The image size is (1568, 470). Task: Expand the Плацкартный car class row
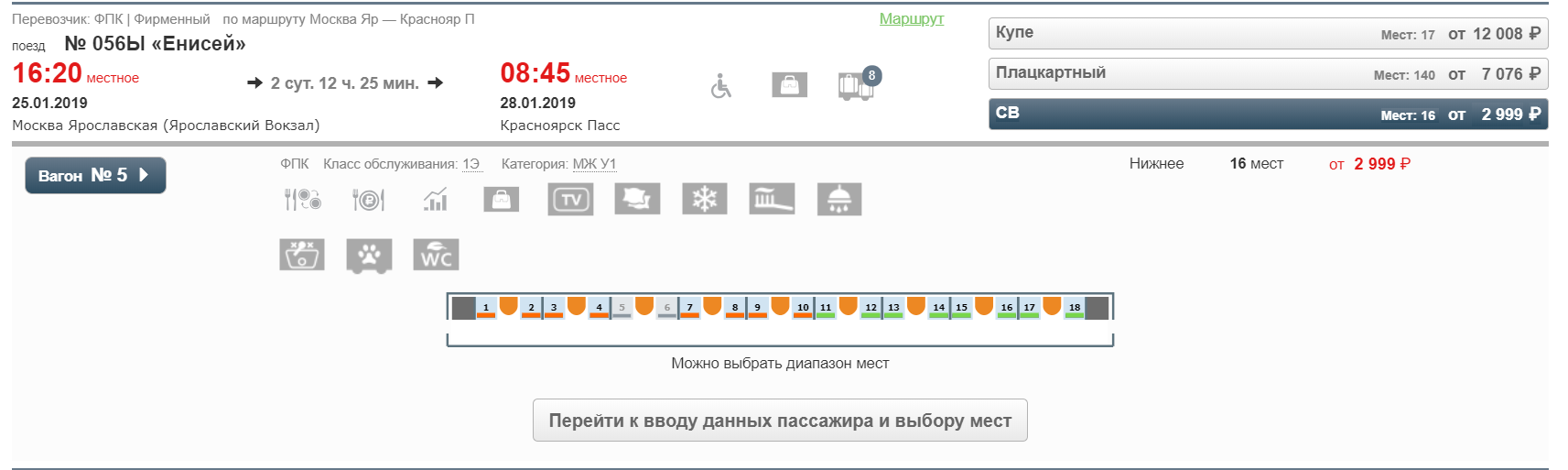tap(1268, 73)
